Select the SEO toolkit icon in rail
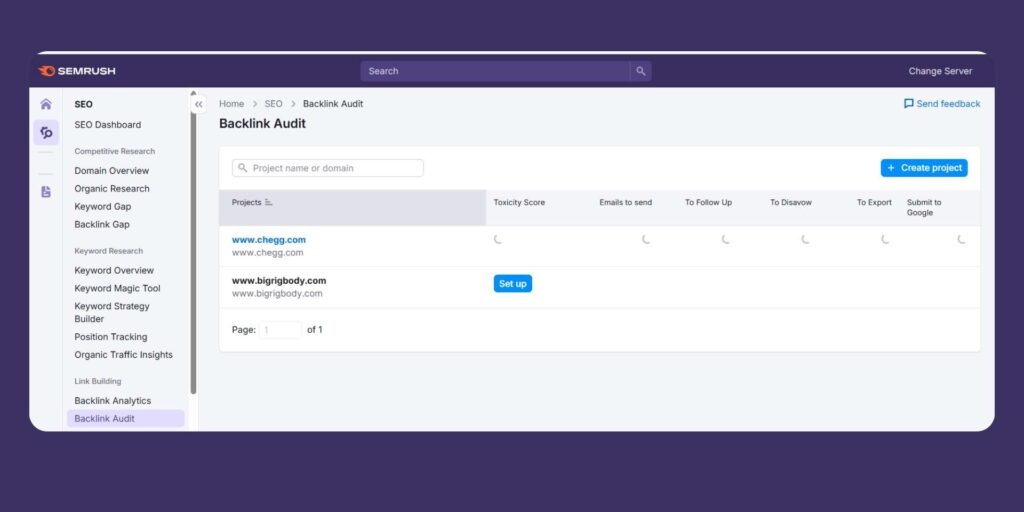This screenshot has height=512, width=1024. [46, 132]
